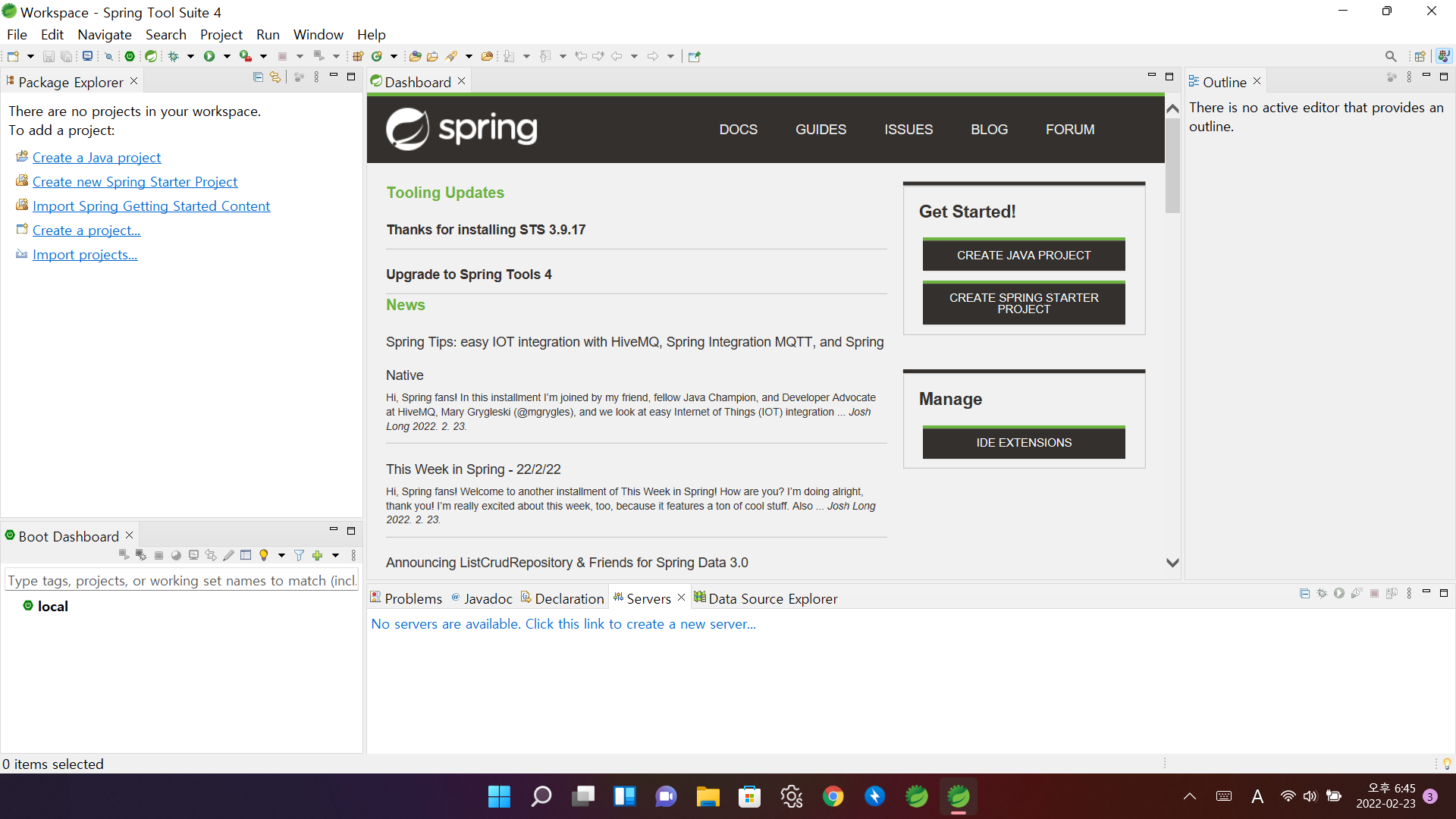
Task: Click Create new Spring Starter Project link
Action: pos(135,182)
